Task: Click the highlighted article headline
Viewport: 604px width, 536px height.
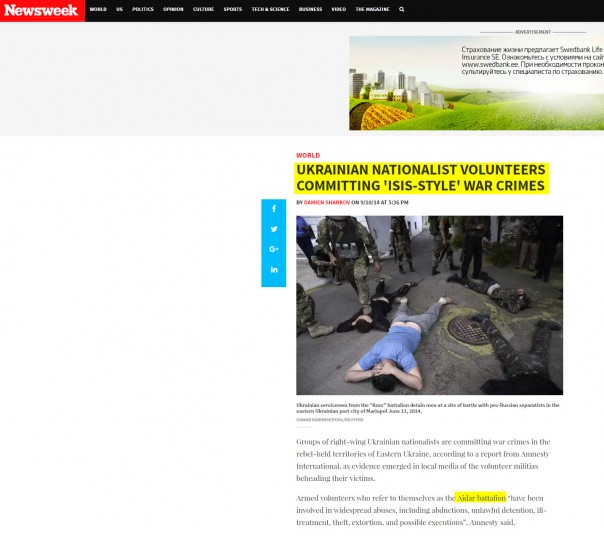Action: (x=421, y=178)
